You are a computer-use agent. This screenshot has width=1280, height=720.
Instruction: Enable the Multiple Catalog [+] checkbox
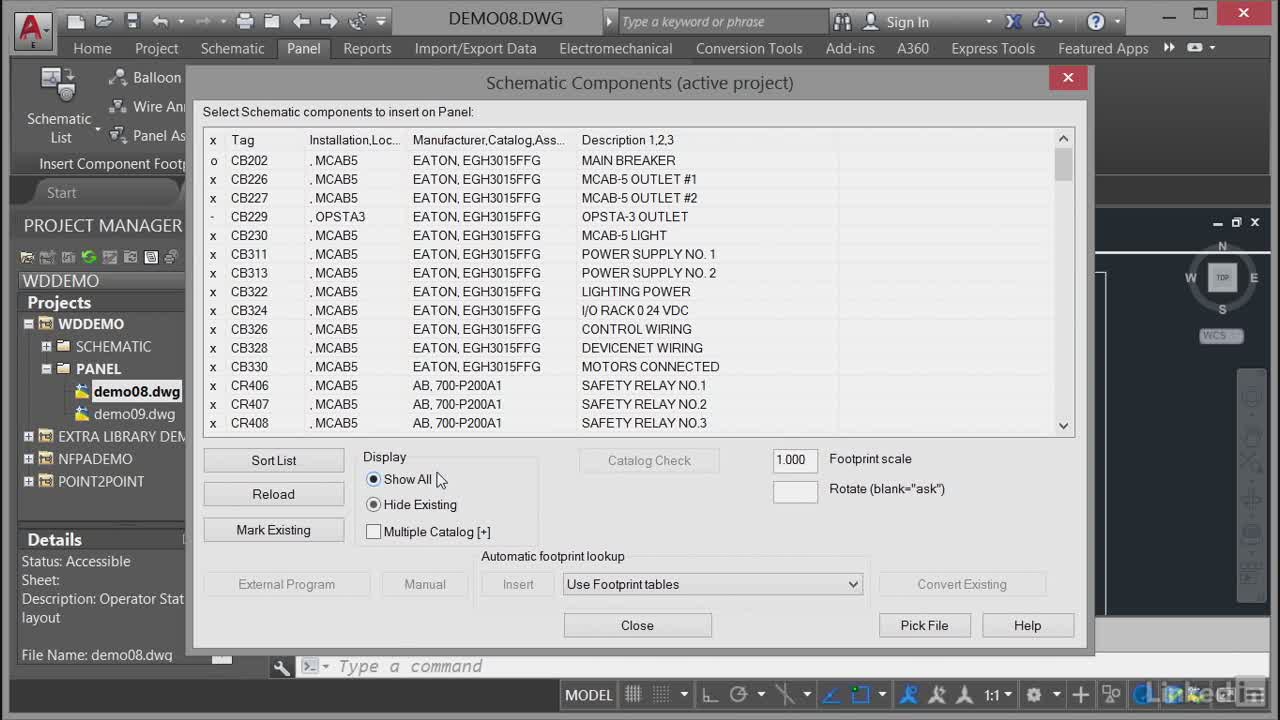[x=373, y=532]
